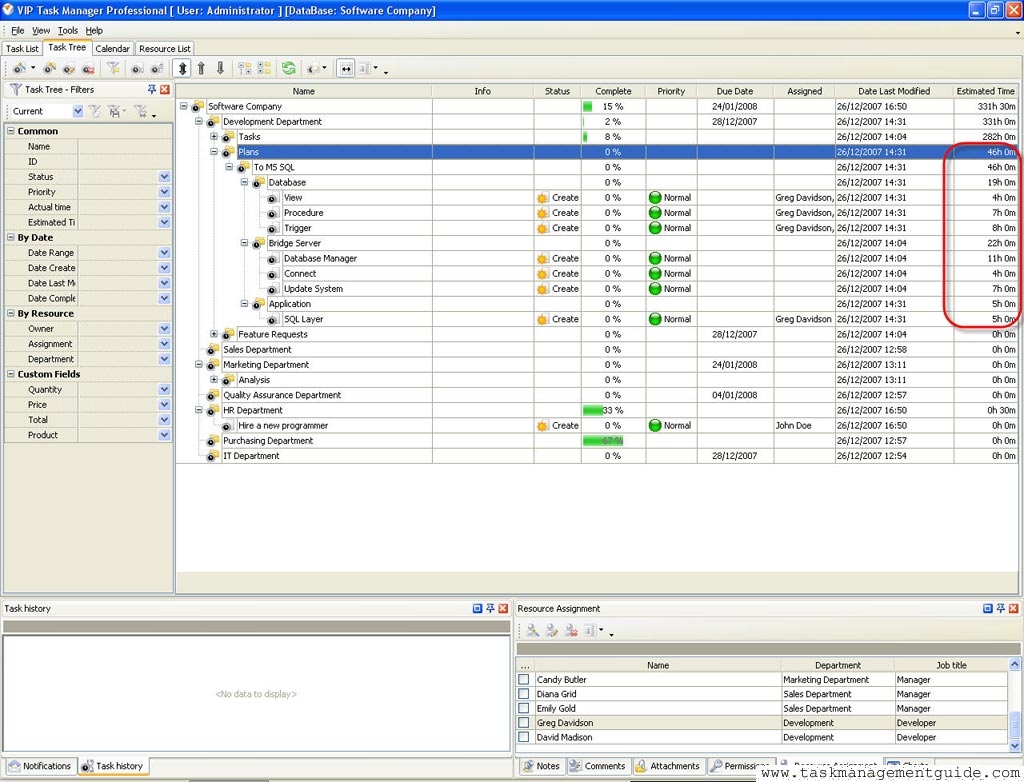Open the Department filter dropdown
Image resolution: width=1024 pixels, height=782 pixels.
[164, 359]
